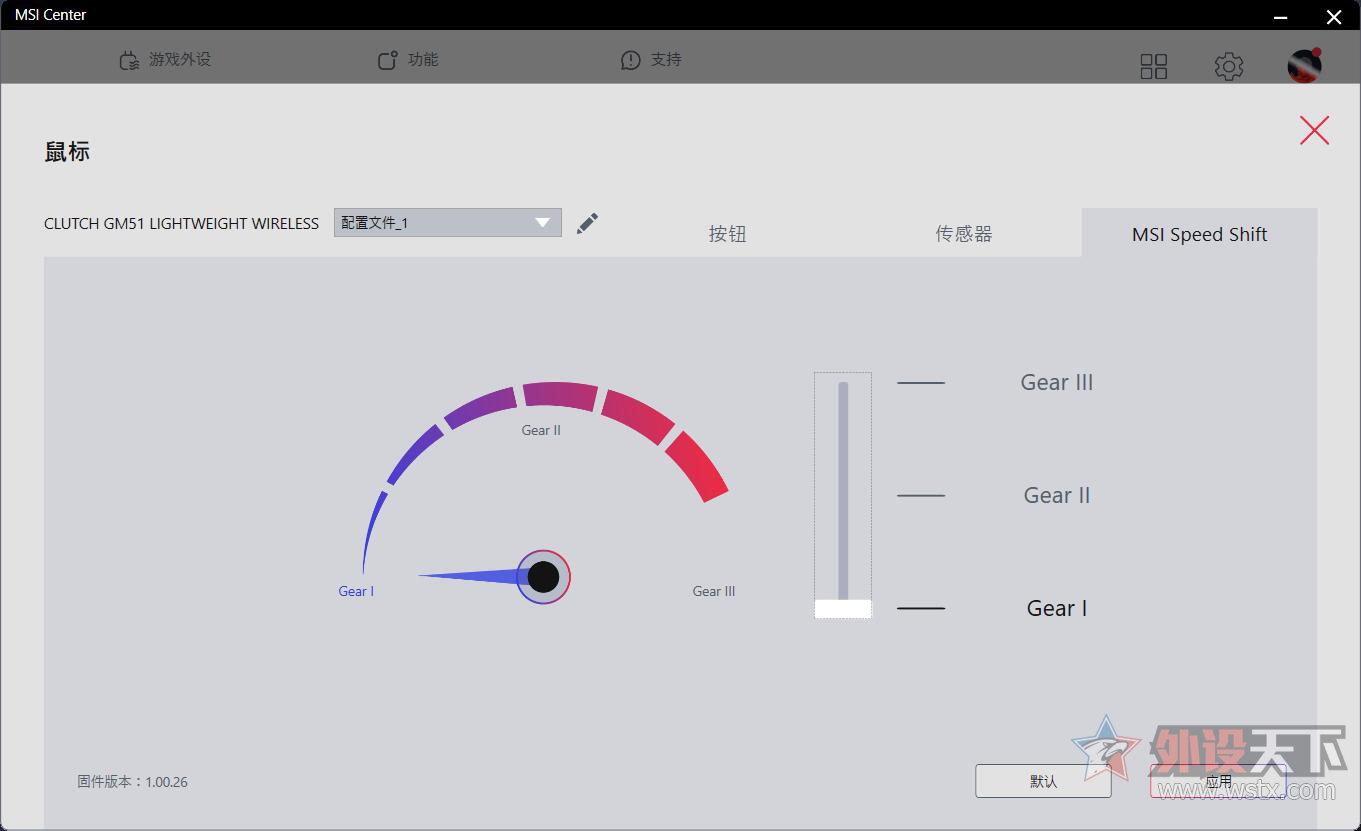Click the CLUTCH GM51 LIGHTWEIGHT WIRELESS device name
Viewport: 1361px width, 831px height.
pyautogui.click(x=181, y=223)
